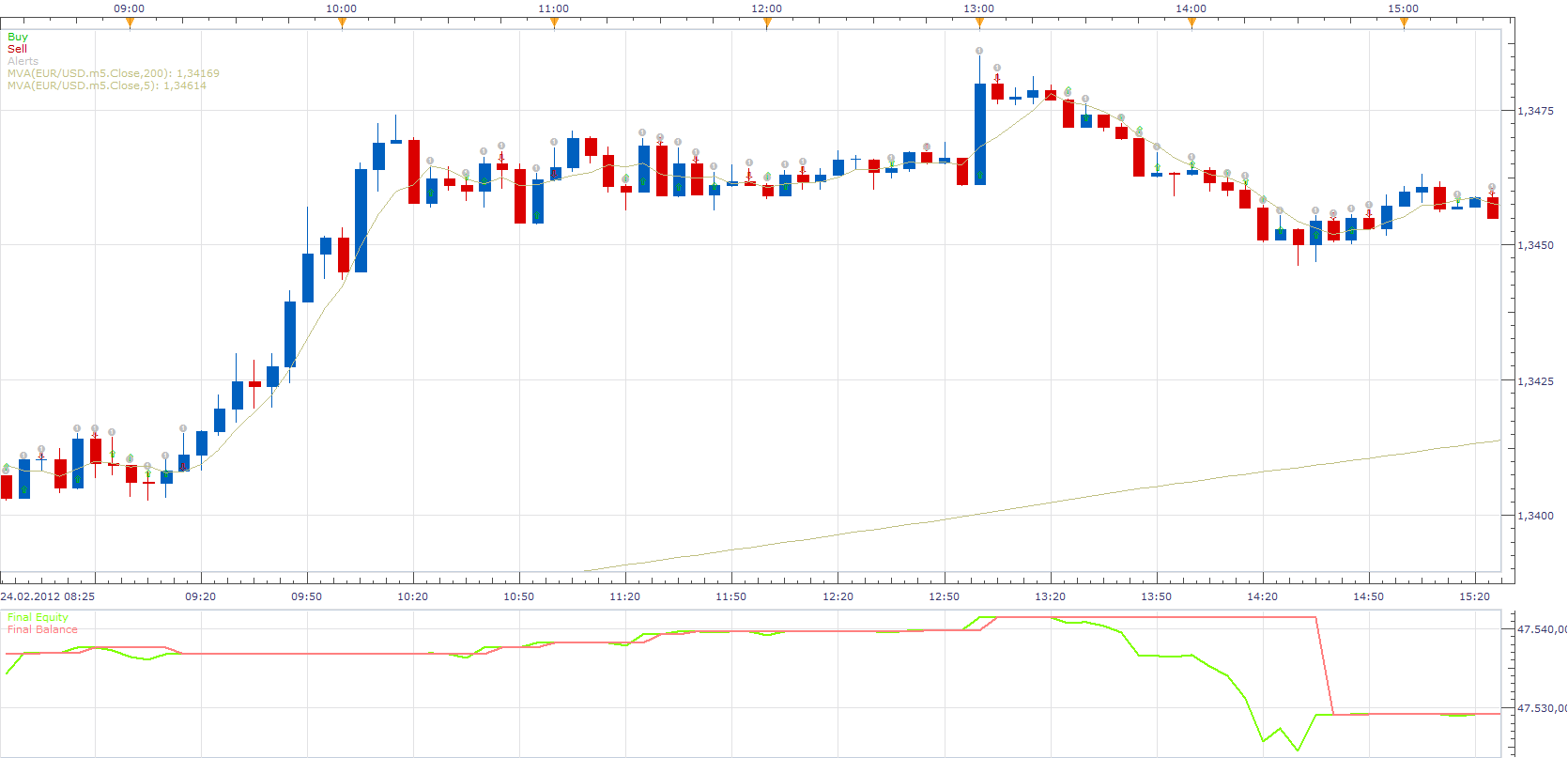Image resolution: width=1568 pixels, height=758 pixels.
Task: Click the 10:50 bottom time label
Action: coord(518,596)
